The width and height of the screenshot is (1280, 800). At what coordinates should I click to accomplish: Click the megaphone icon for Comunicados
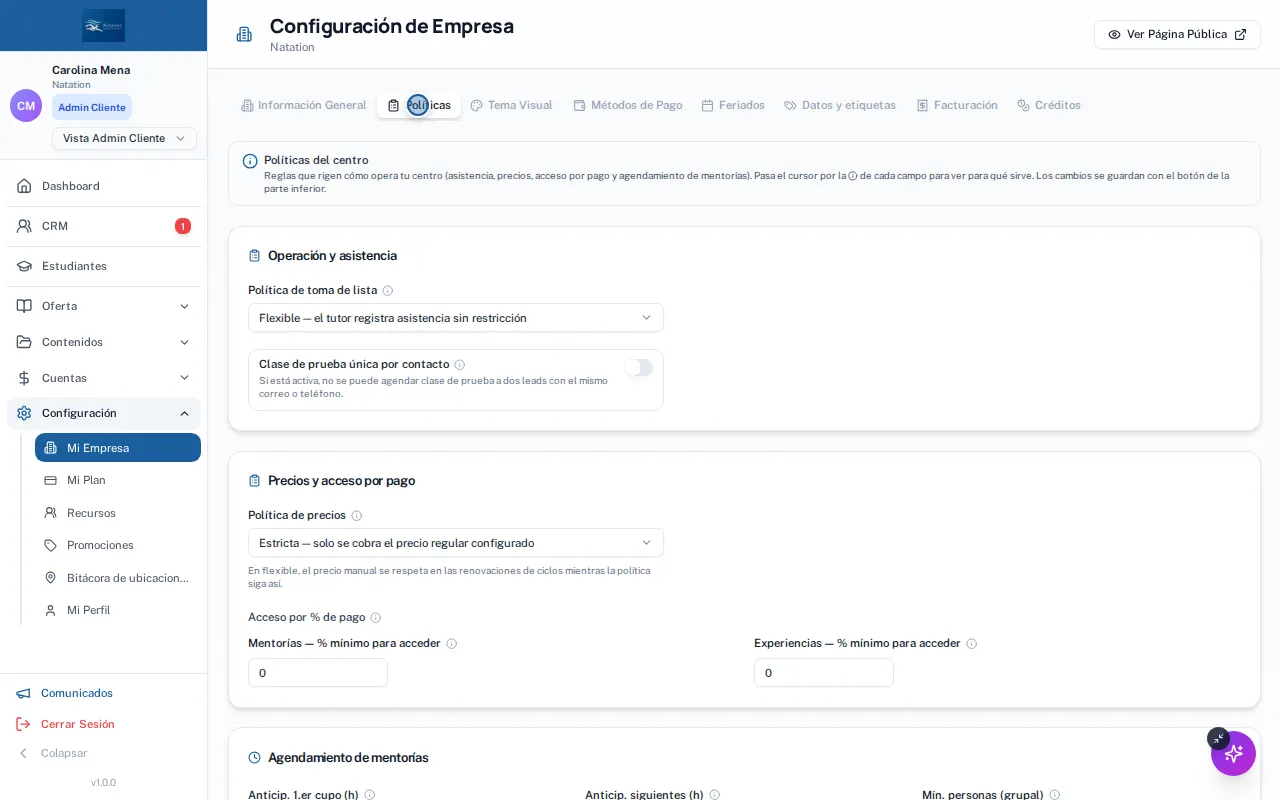point(23,693)
